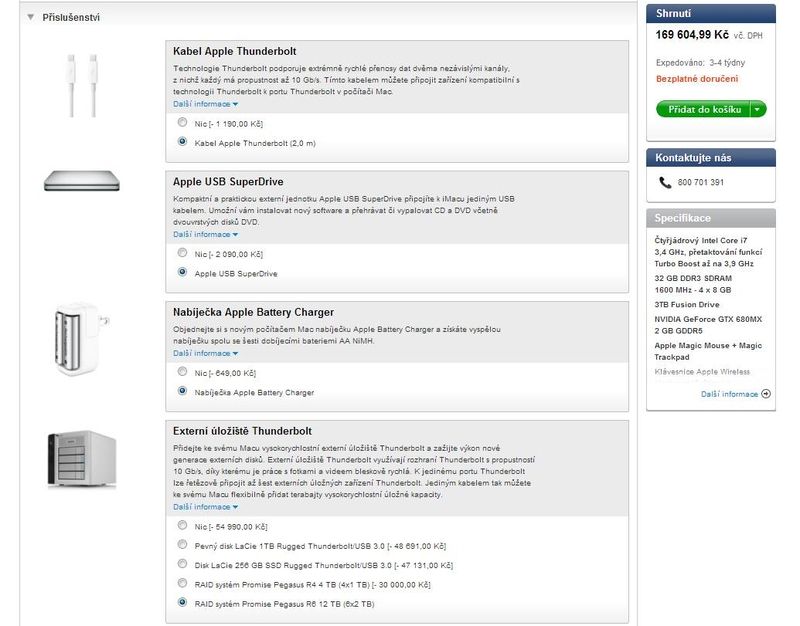Select Nic option for external Thunderbolt storage
Image resolution: width=800 pixels, height=626 pixels.
pos(182,525)
